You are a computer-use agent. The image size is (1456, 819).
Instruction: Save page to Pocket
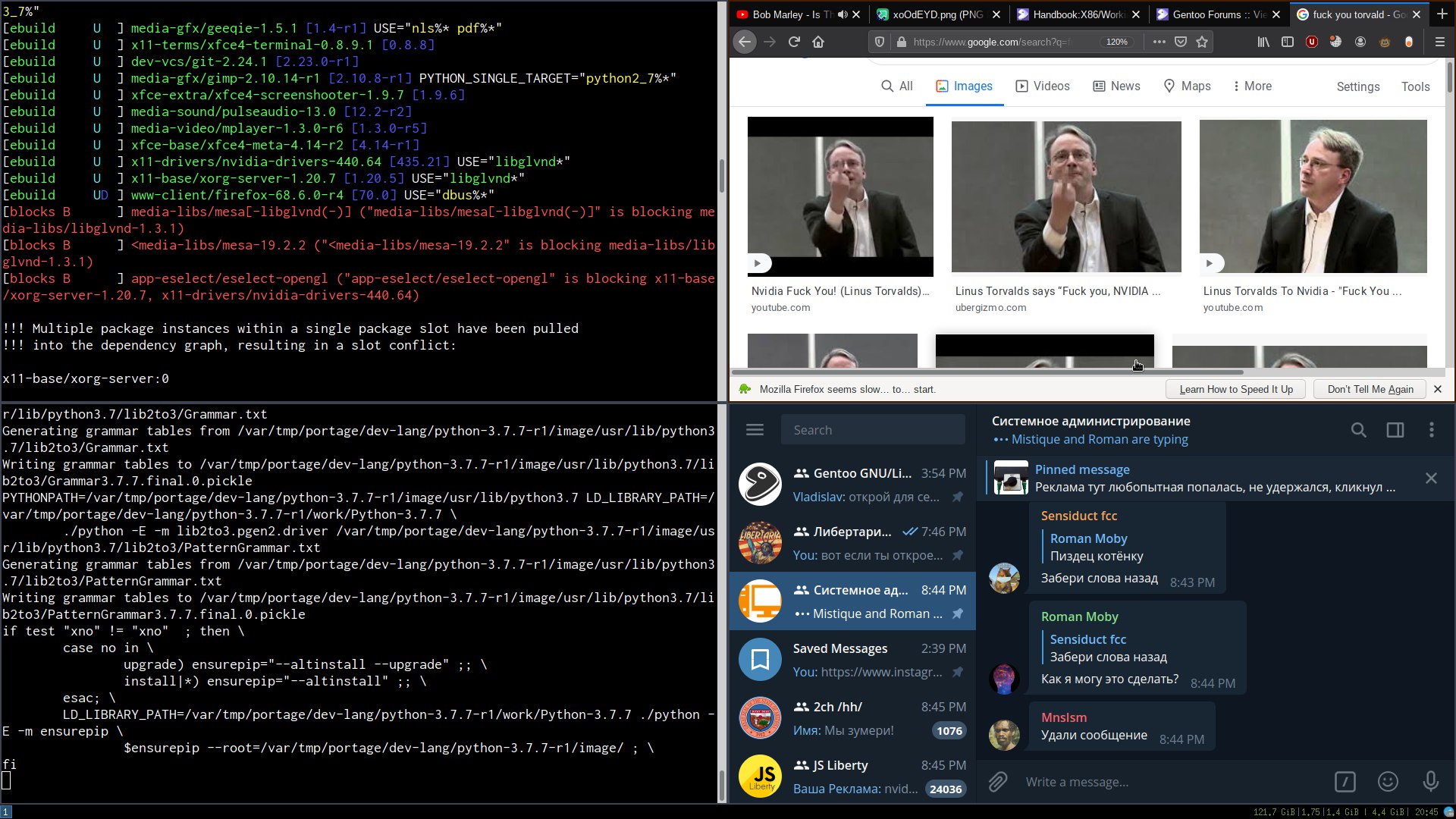coord(1181,42)
